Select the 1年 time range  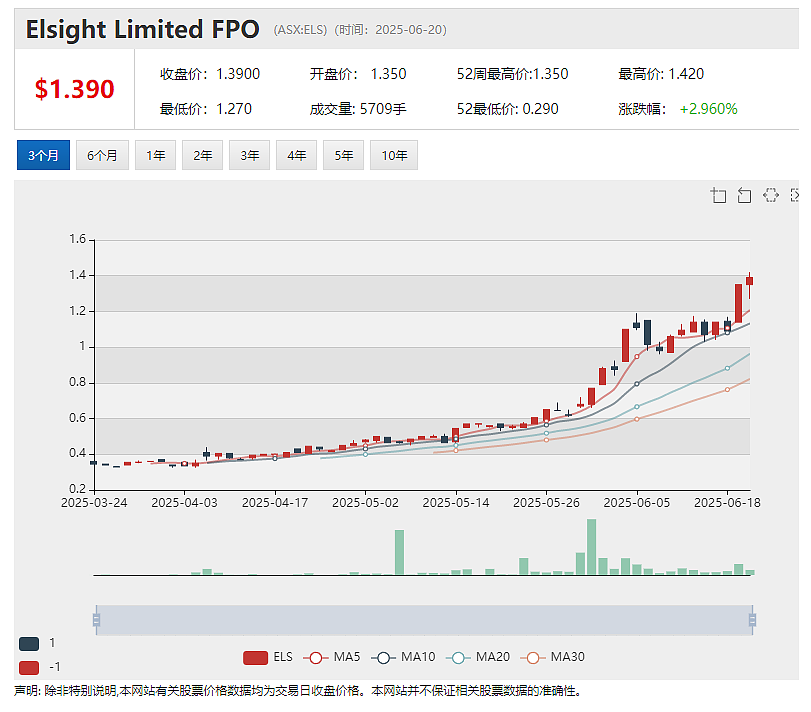pos(156,155)
